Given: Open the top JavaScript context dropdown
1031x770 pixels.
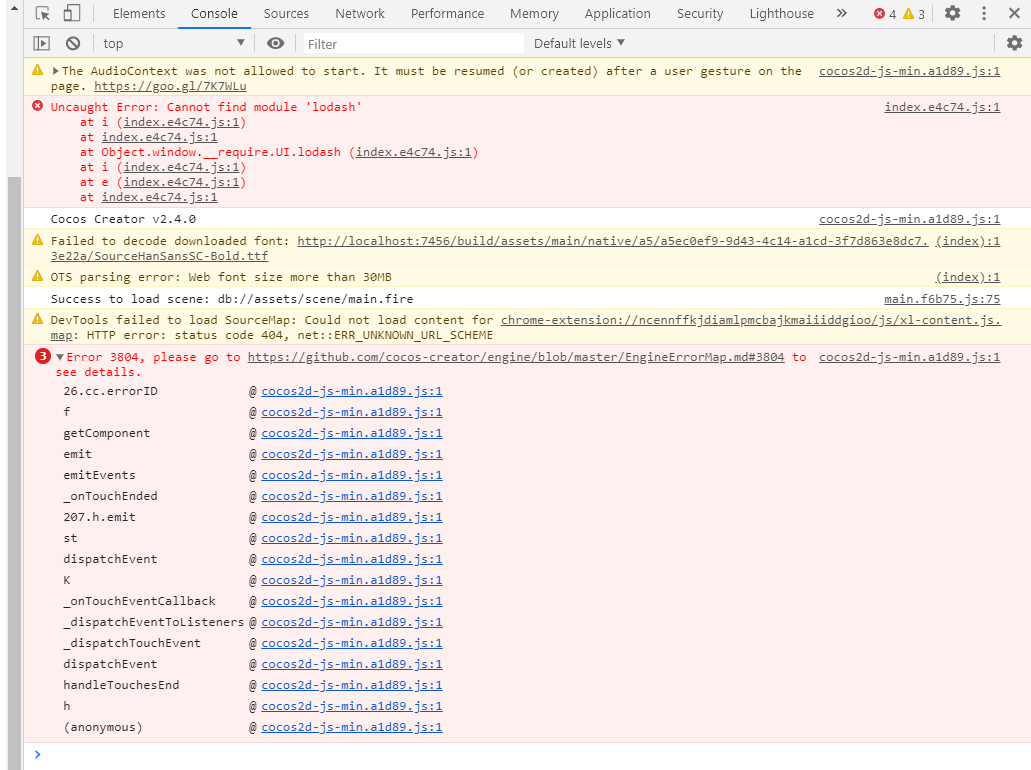Looking at the screenshot, I should tap(174, 43).
